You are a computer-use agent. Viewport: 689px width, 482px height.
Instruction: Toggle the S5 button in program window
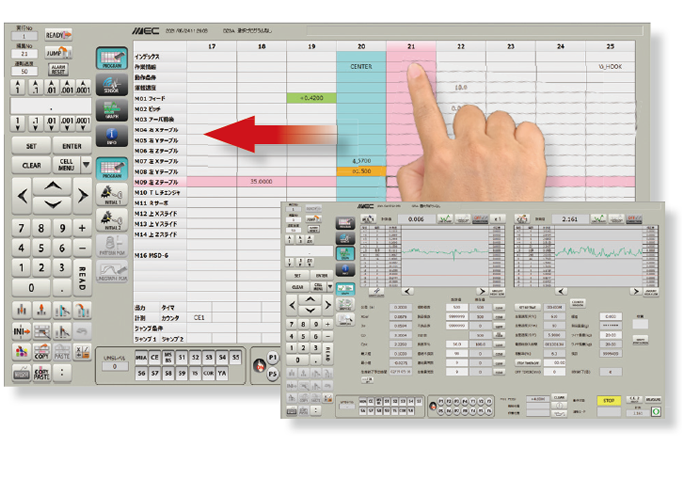pos(236,358)
